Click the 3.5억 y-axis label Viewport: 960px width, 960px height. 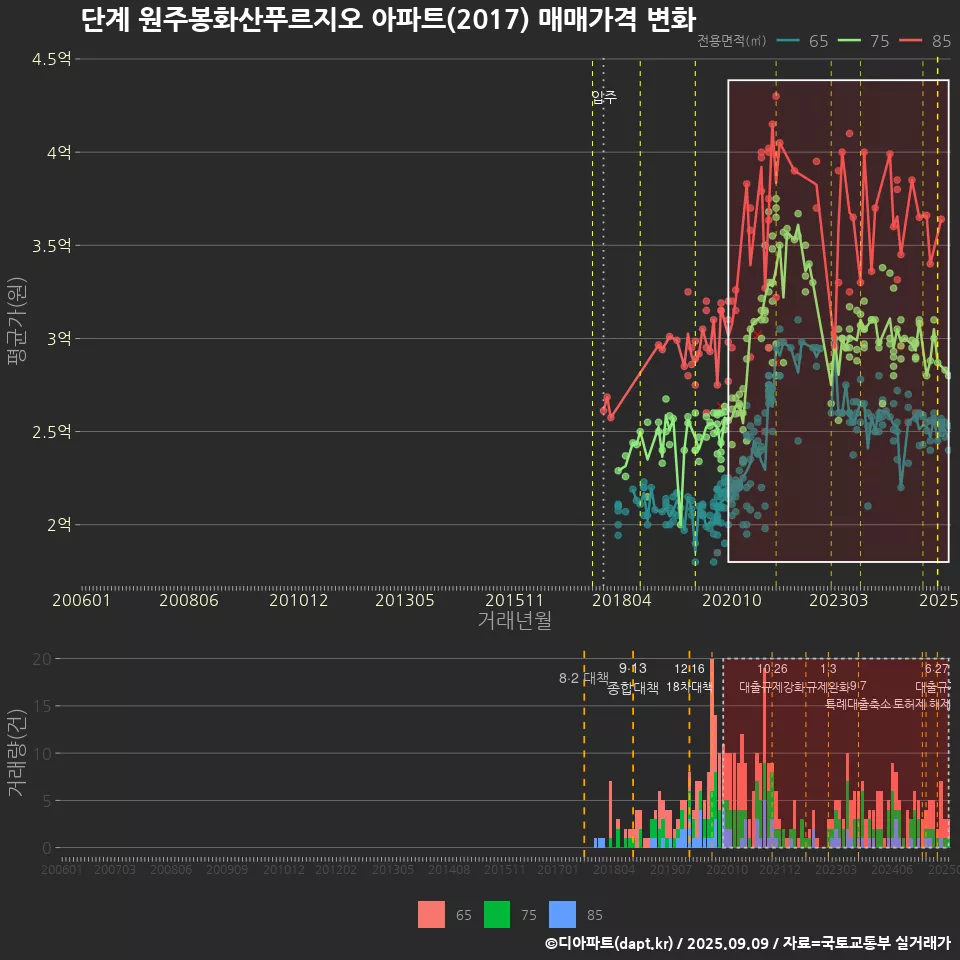[x=51, y=246]
